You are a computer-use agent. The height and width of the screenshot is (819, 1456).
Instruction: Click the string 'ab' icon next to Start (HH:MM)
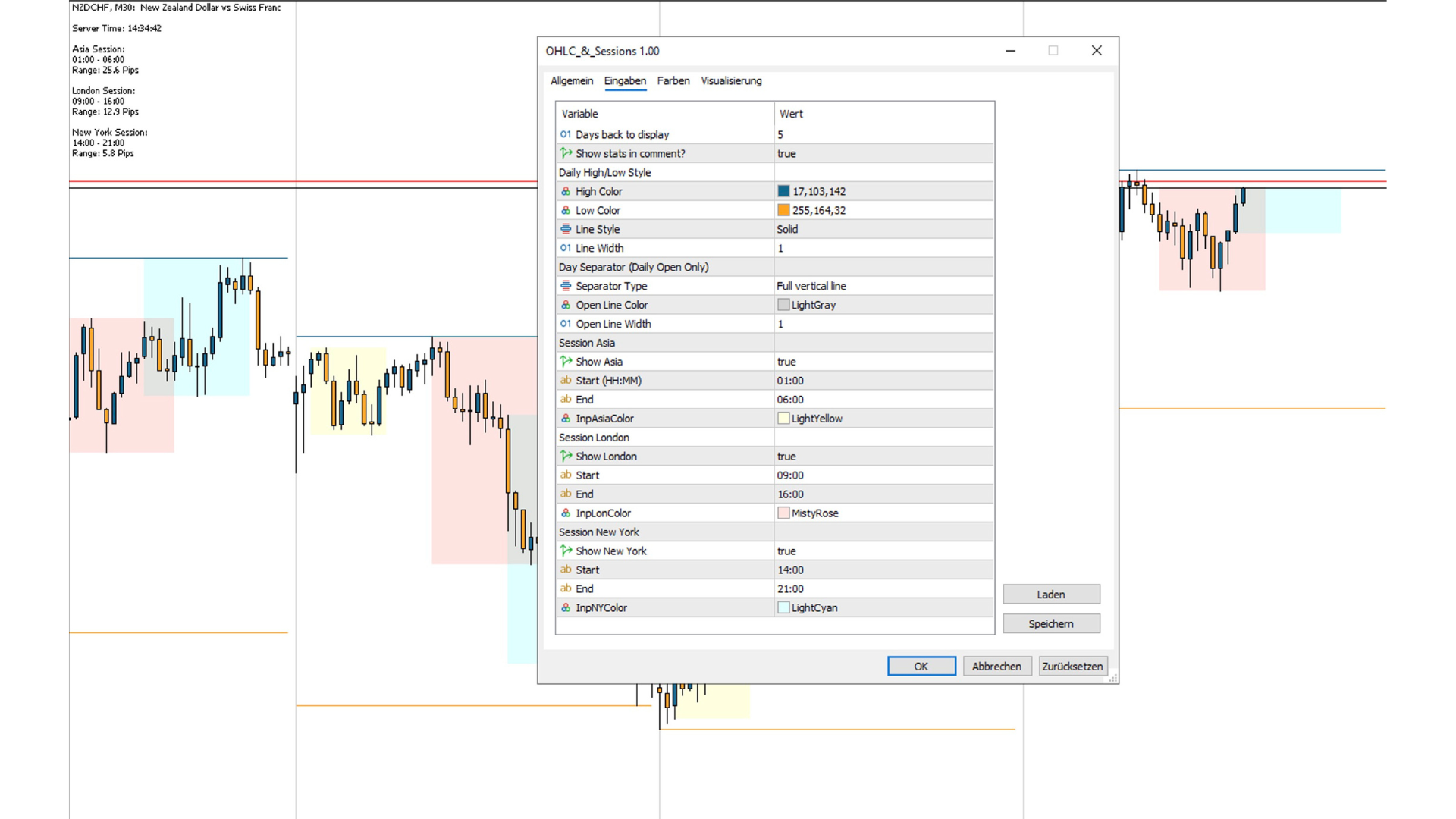point(566,381)
